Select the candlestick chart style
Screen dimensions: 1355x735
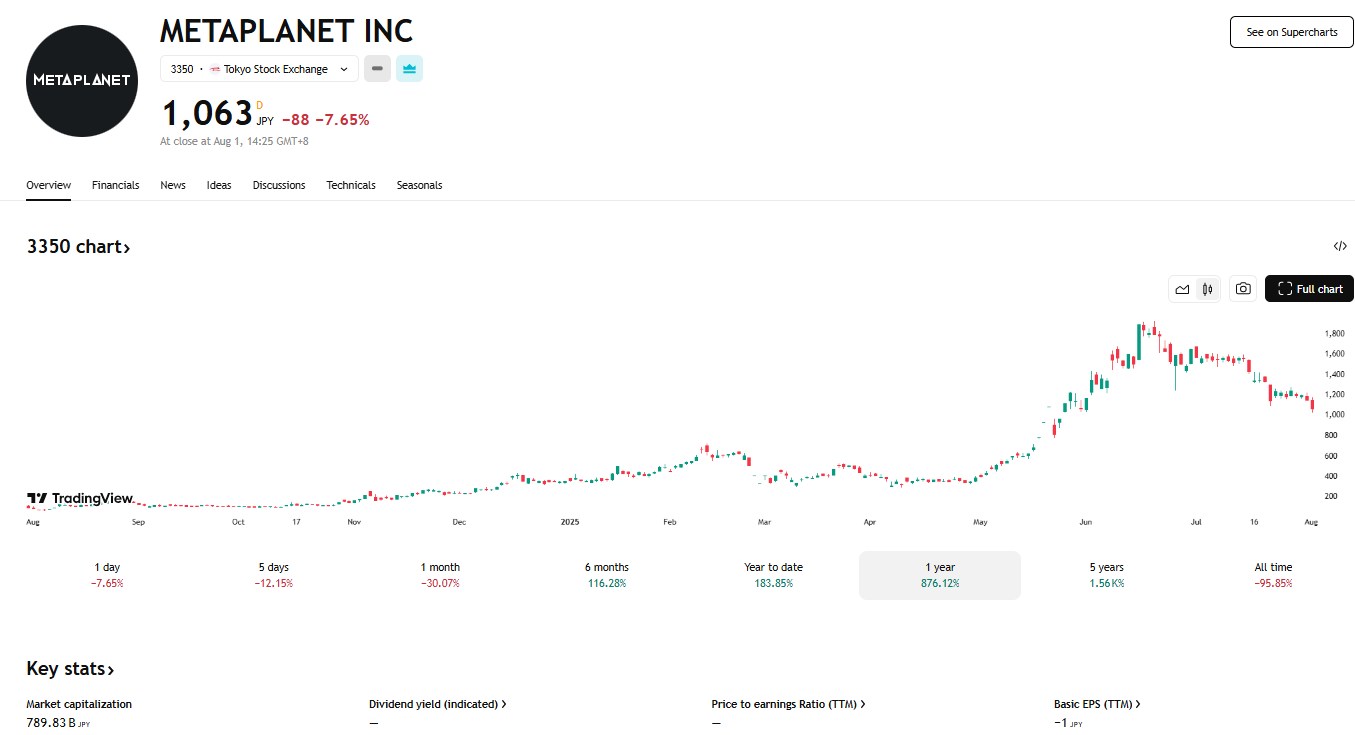pyautogui.click(x=1207, y=288)
